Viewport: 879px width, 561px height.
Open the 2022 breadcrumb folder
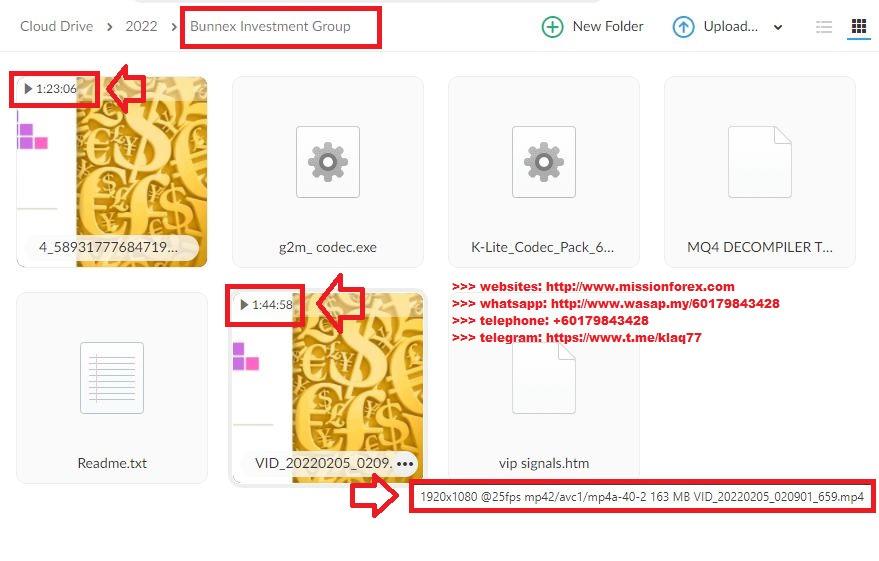tap(141, 26)
